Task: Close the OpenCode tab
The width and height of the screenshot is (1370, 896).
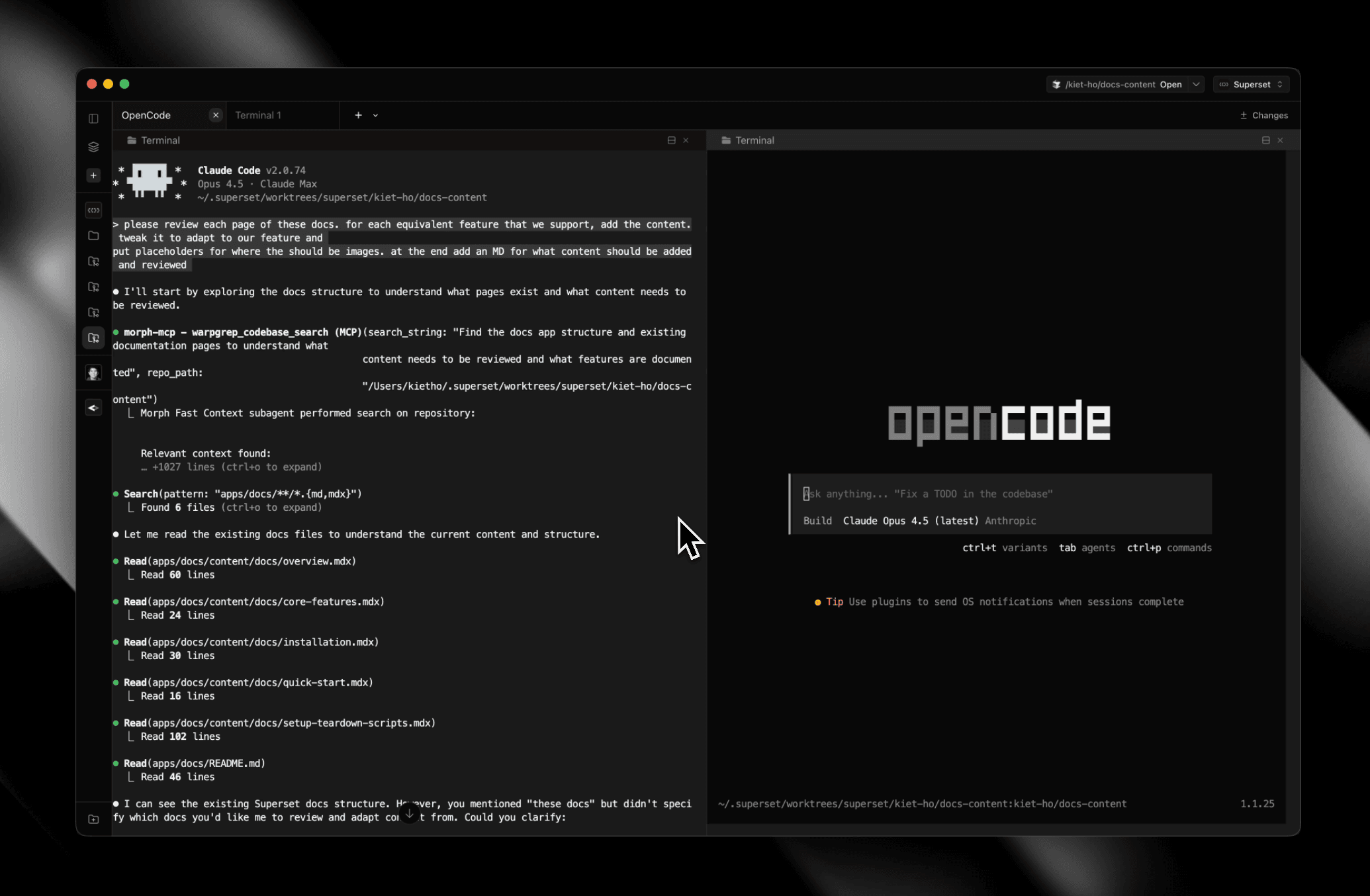Action: coord(215,115)
